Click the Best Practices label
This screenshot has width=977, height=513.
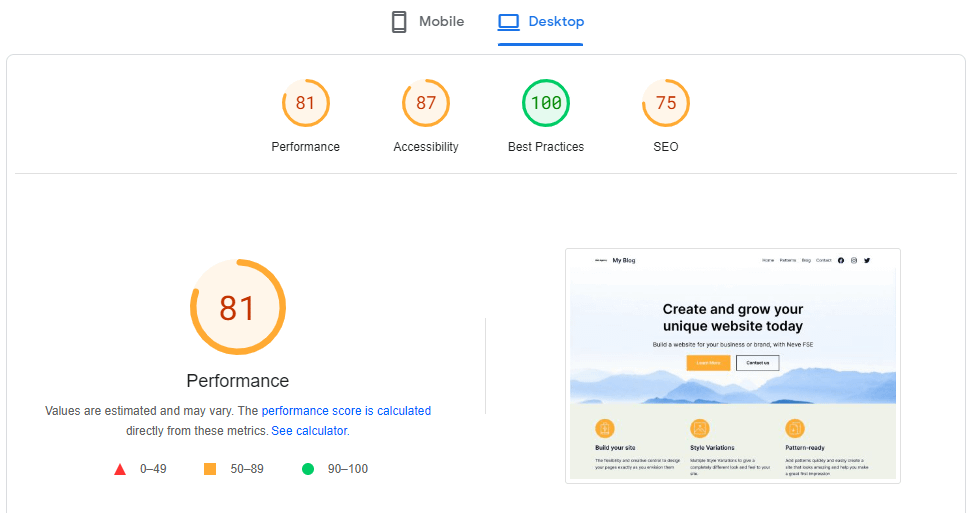[546, 147]
